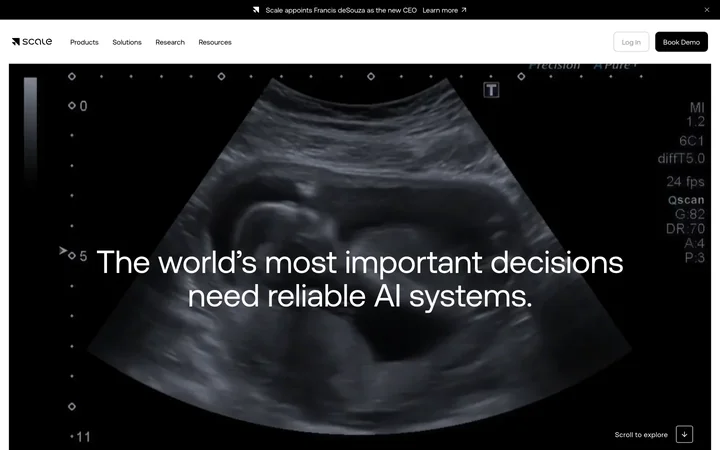This screenshot has height=450, width=720.
Task: Open the Resources menu
Action: pyautogui.click(x=215, y=42)
